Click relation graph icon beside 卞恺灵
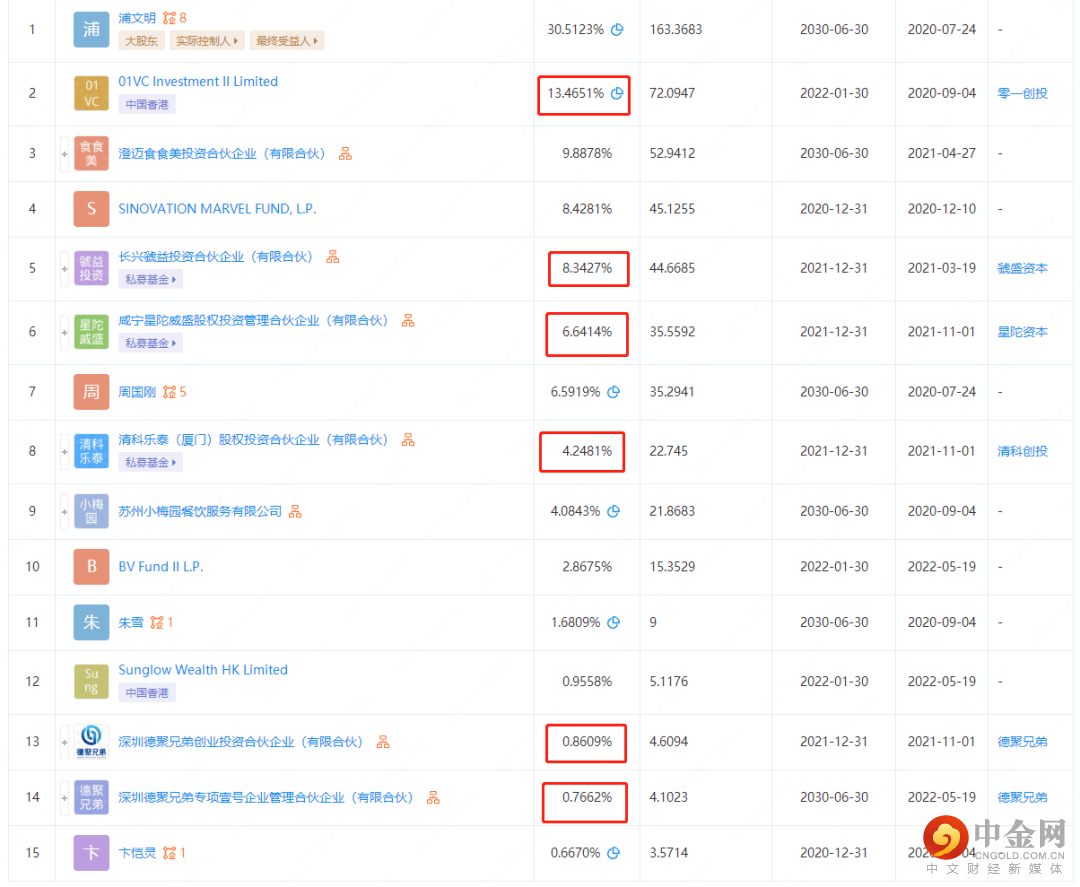The width and height of the screenshot is (1080, 887). (169, 853)
